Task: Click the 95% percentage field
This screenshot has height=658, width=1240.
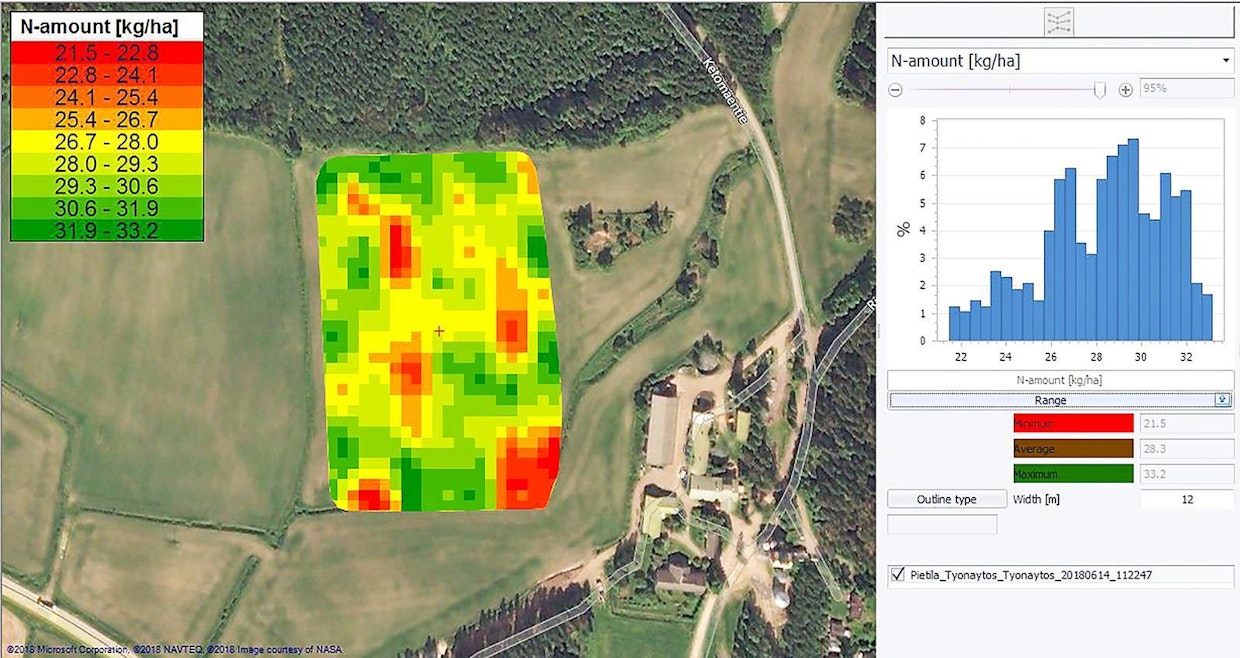Action: click(1187, 89)
